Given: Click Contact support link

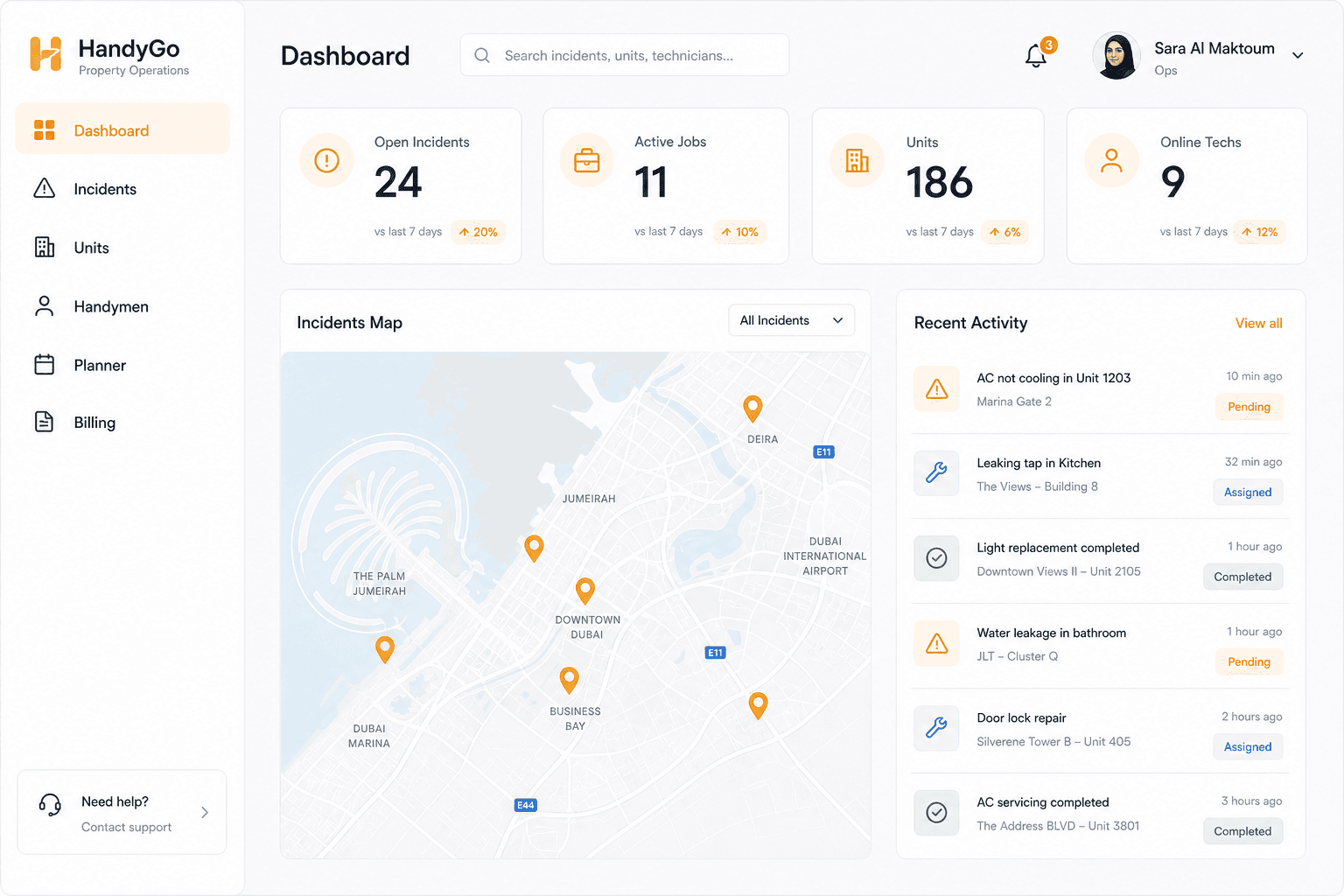Looking at the screenshot, I should pyautogui.click(x=126, y=827).
